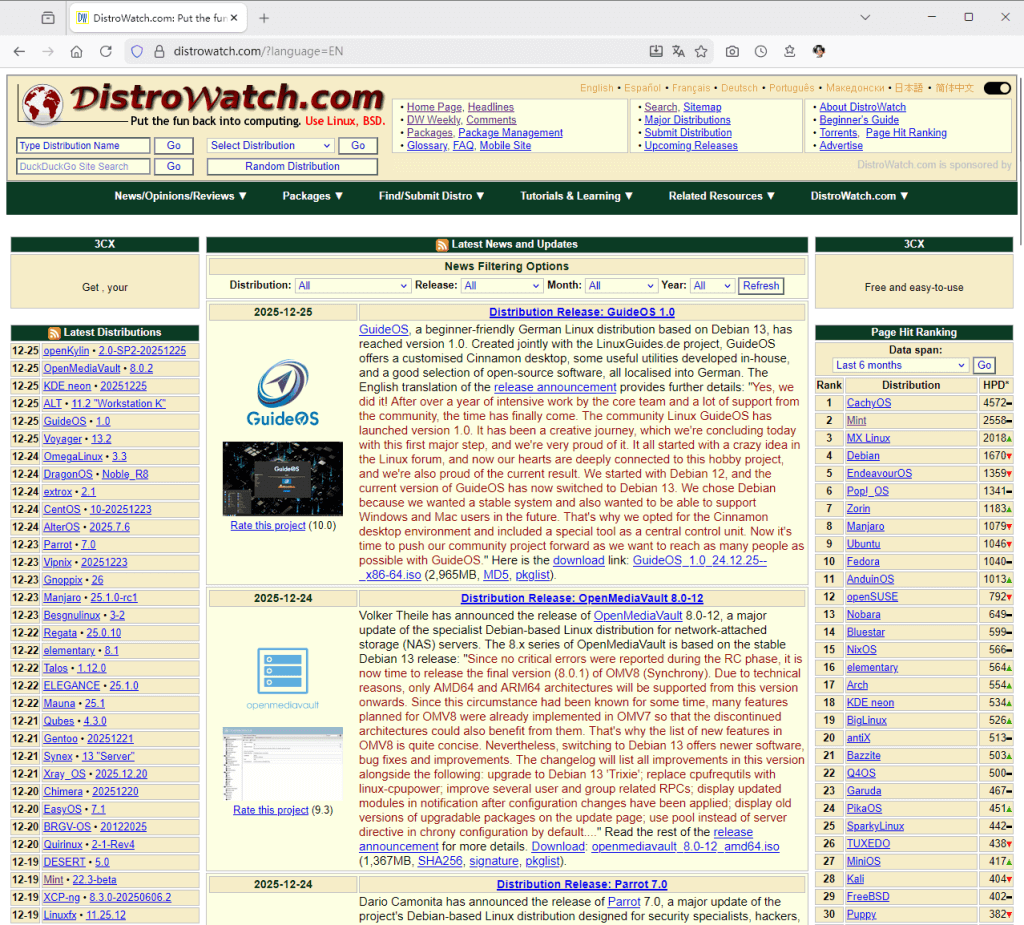Viewport: 1024px width, 925px height.
Task: Open Distribution Release: Parrot 7.0 headline
Action: point(582,884)
